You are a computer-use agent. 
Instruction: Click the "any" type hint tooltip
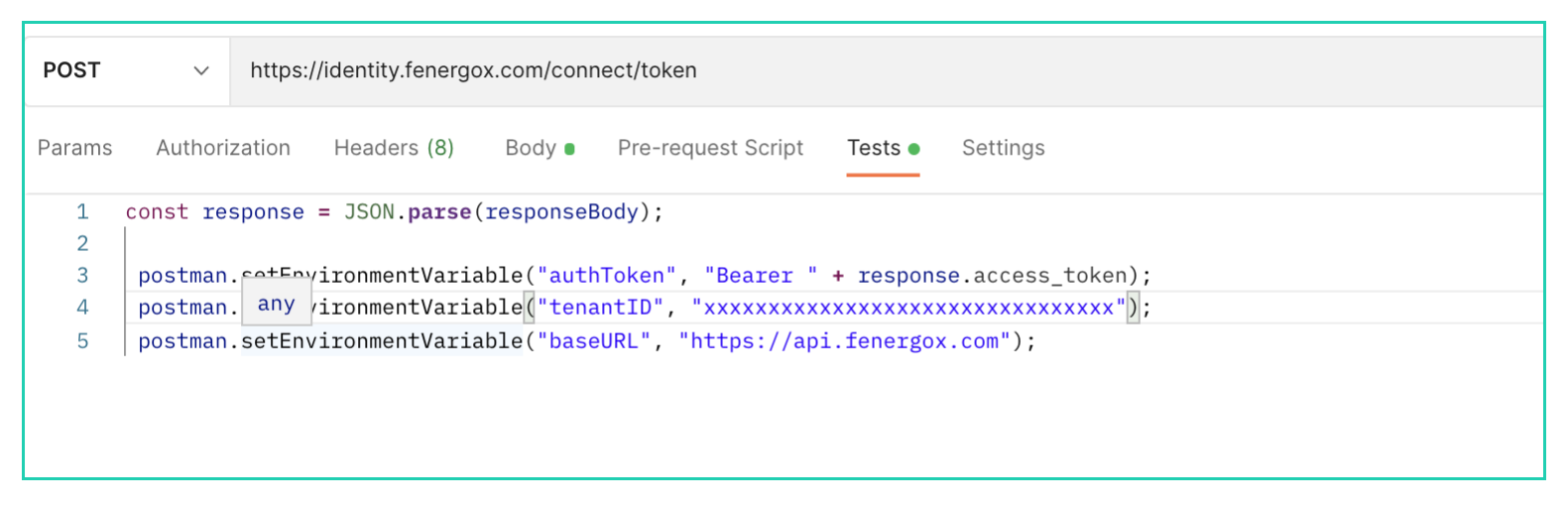tap(277, 305)
